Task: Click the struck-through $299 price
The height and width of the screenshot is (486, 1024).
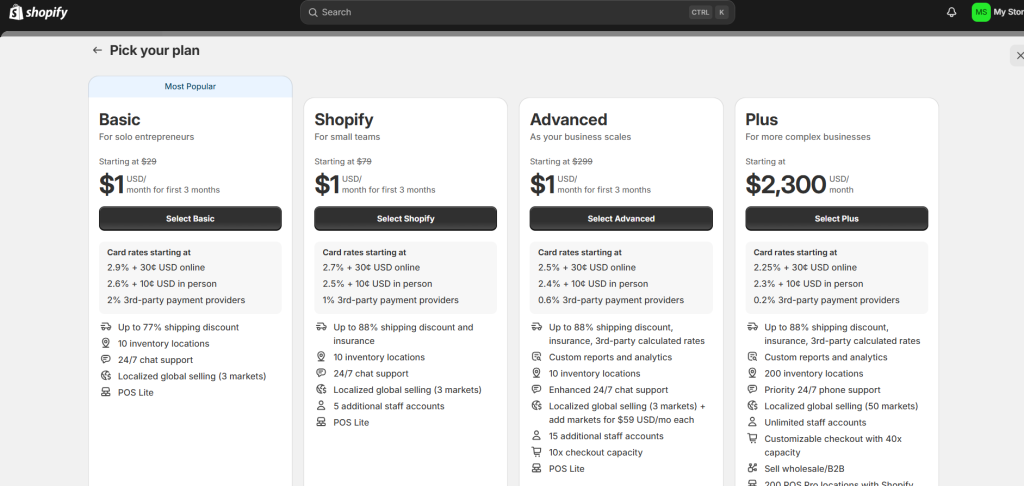Action: 583,161
